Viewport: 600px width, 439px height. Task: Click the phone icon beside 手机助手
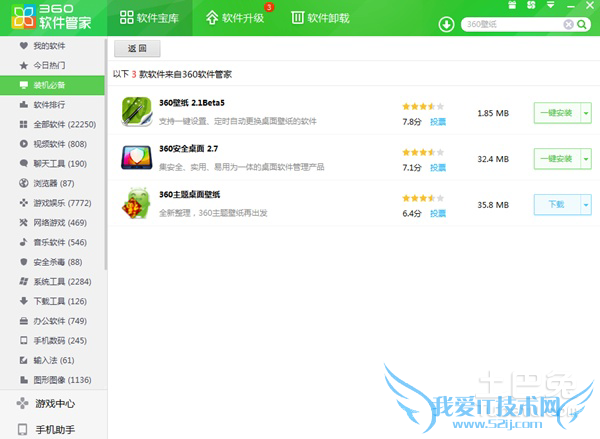pyautogui.click(x=23, y=429)
